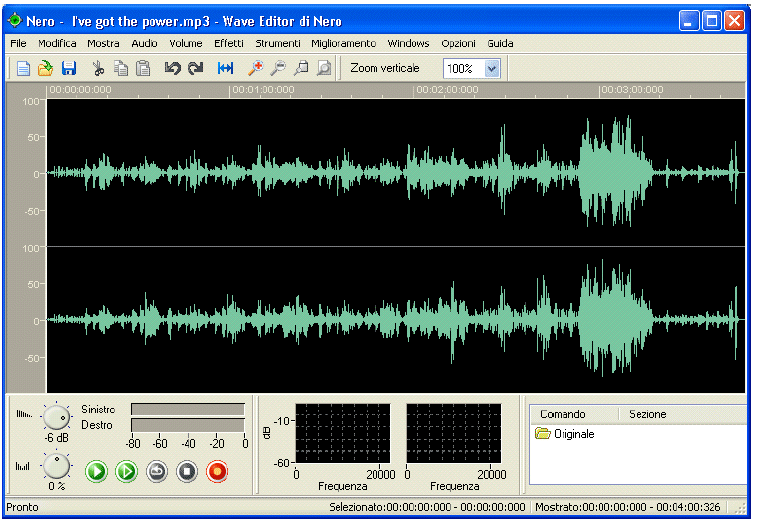
Task: Zoom in with the plus magnifier icon
Action: [x=255, y=69]
